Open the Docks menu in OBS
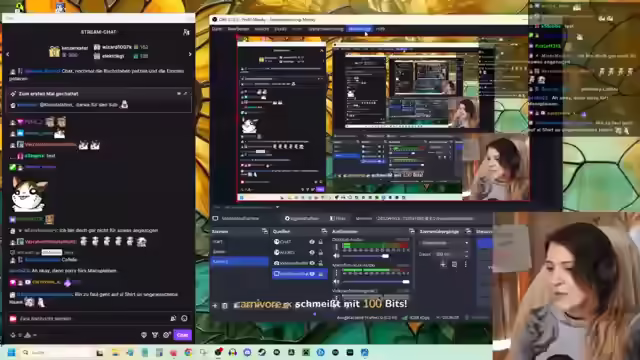This screenshot has height=360, width=640. point(280,29)
